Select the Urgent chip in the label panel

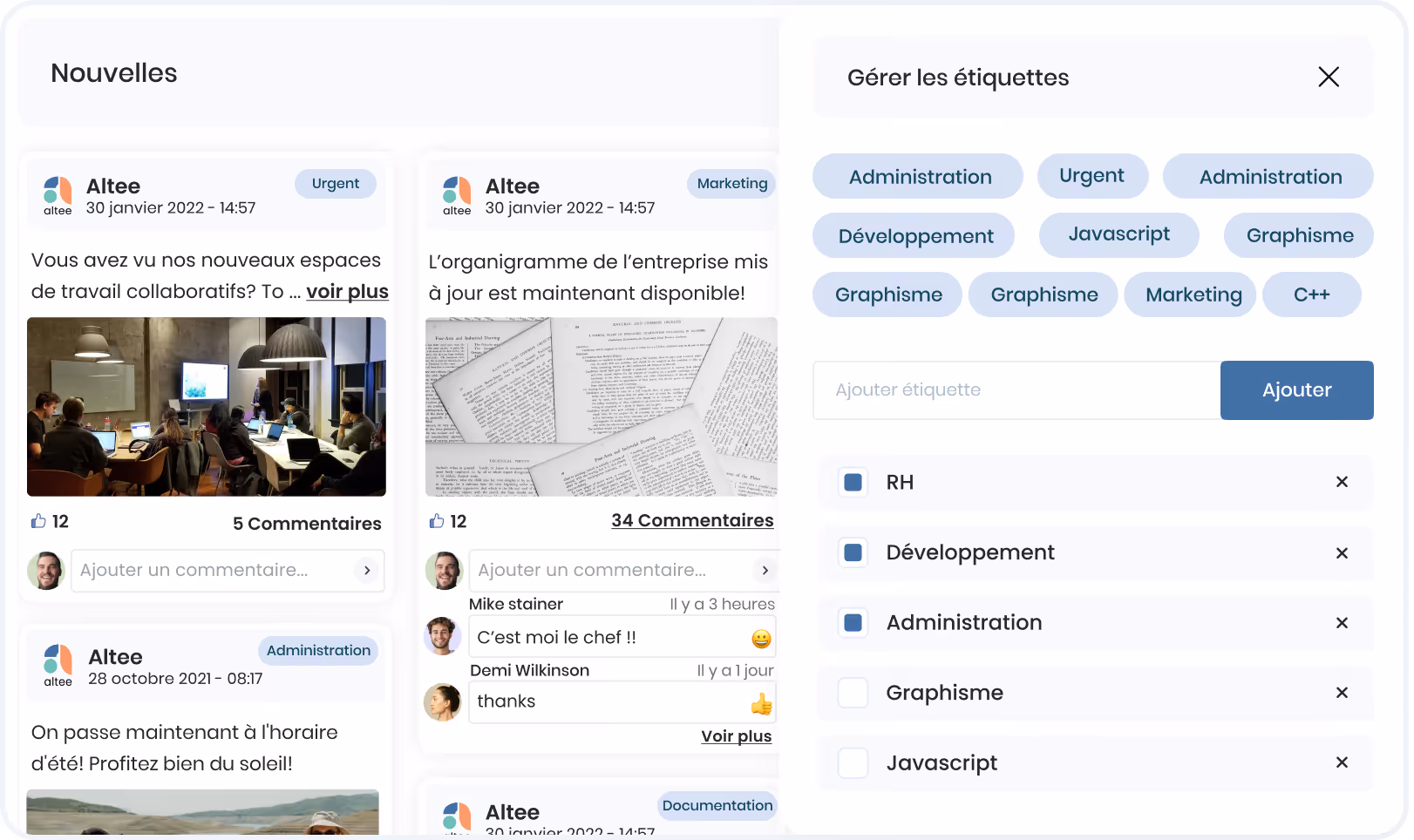1092,176
